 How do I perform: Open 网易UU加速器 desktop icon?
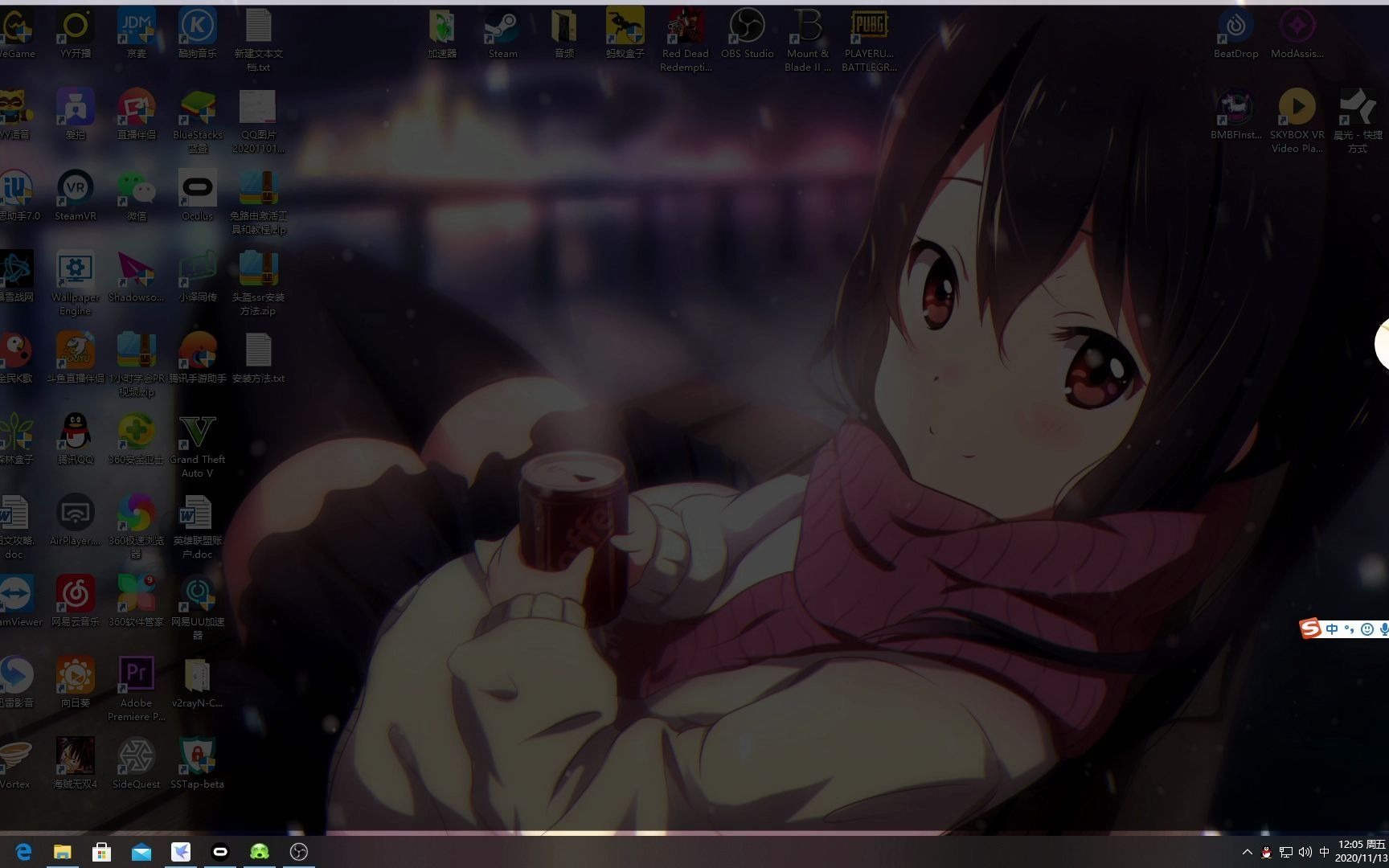[x=198, y=608]
